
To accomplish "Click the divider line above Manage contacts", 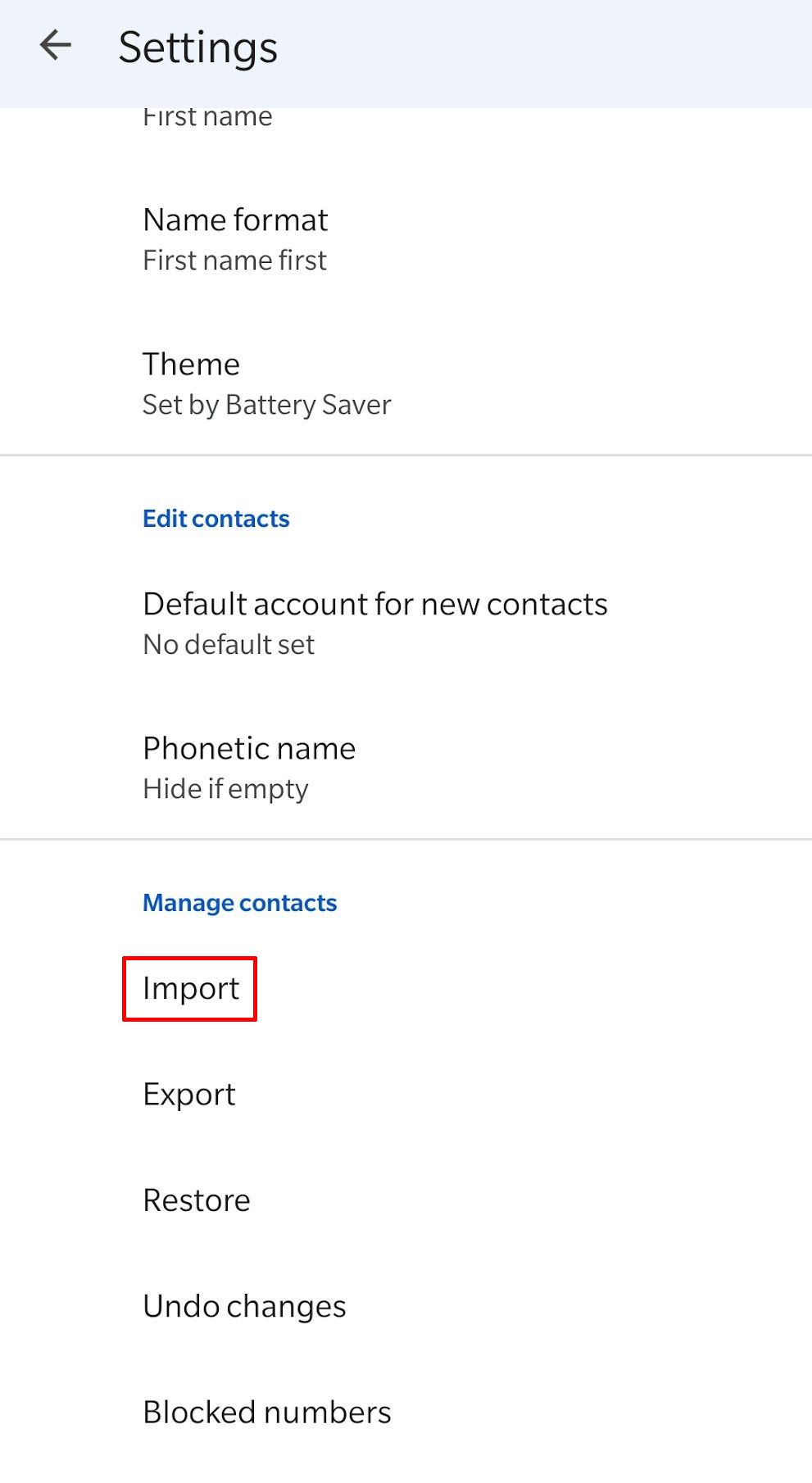I will pos(406,839).
